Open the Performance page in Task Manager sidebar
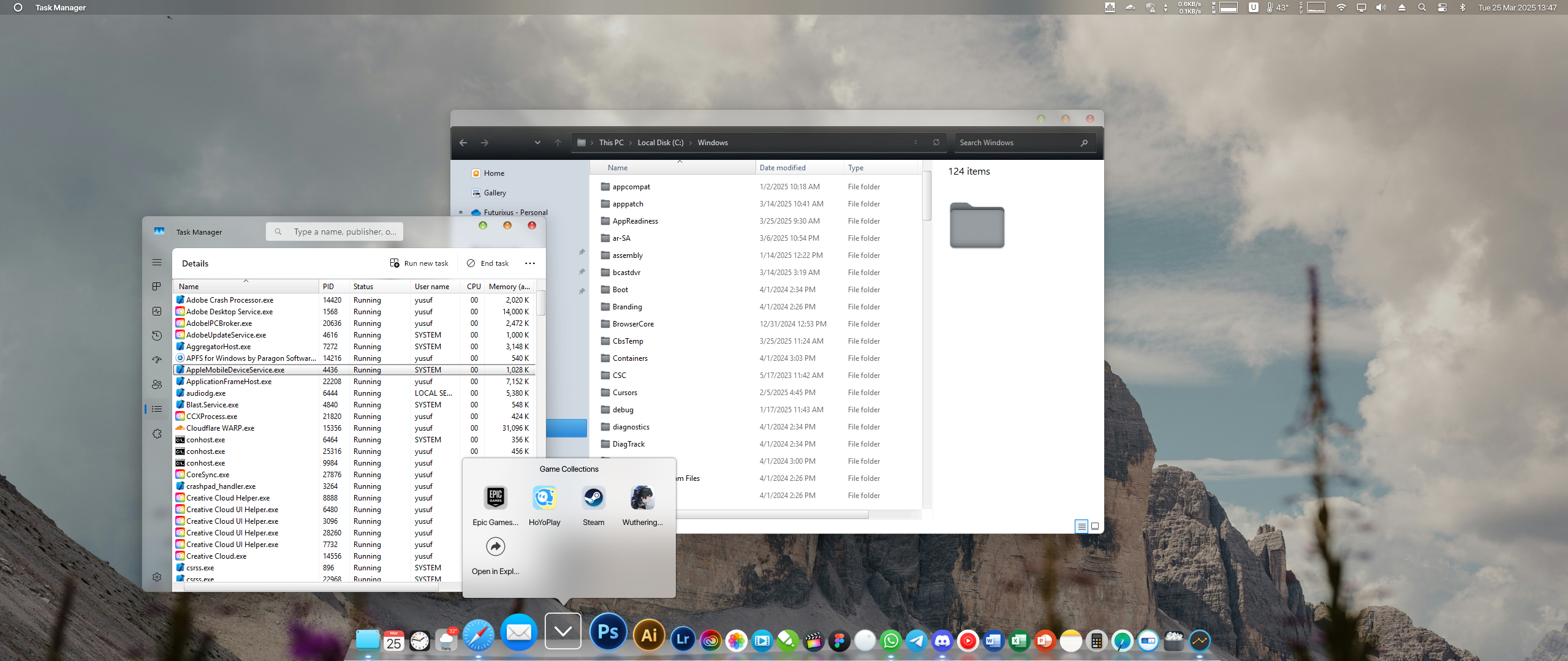Screen dimensions: 1568x661 (x=157, y=311)
